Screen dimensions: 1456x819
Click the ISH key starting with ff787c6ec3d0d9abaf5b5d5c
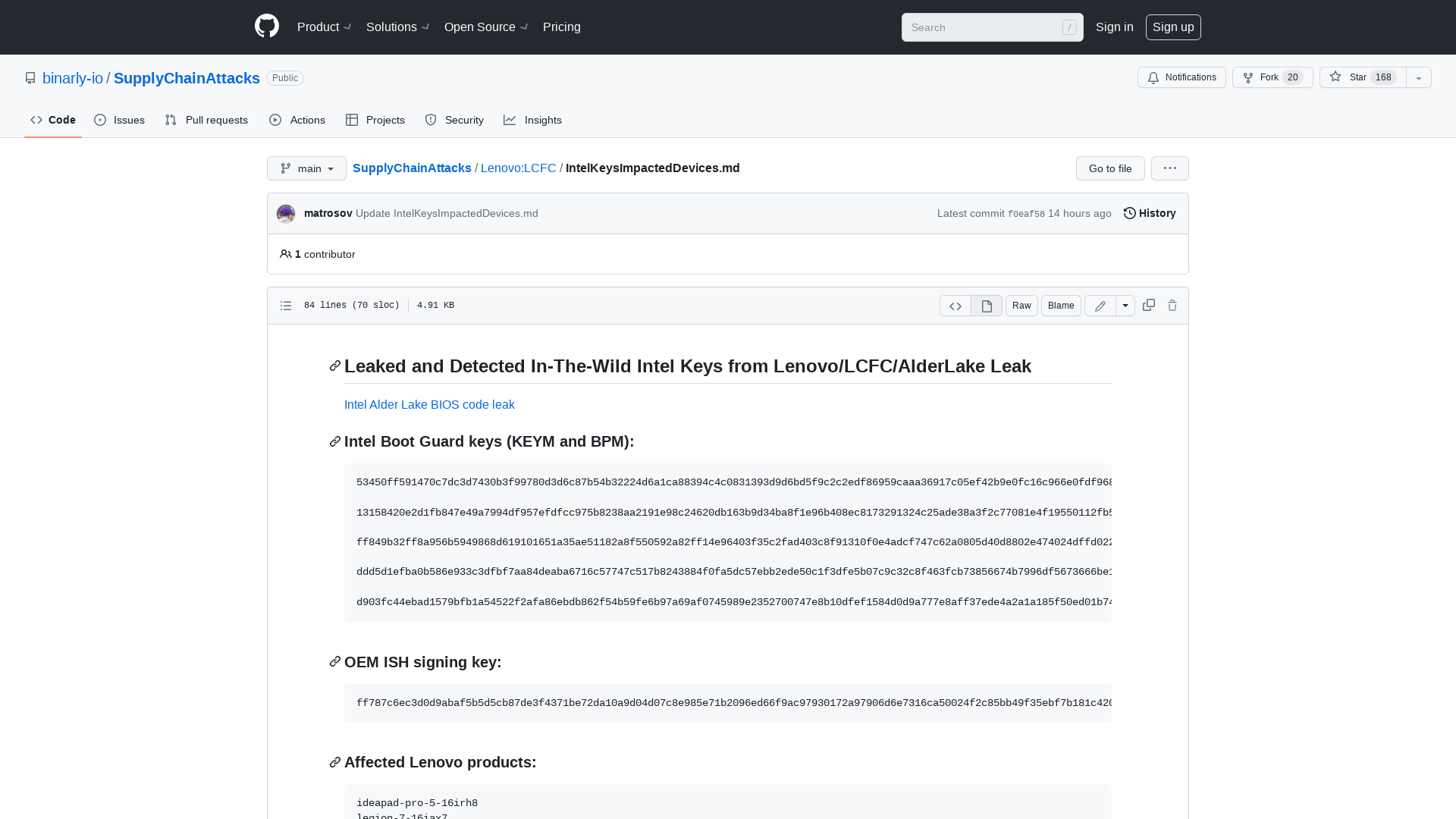coord(734,703)
